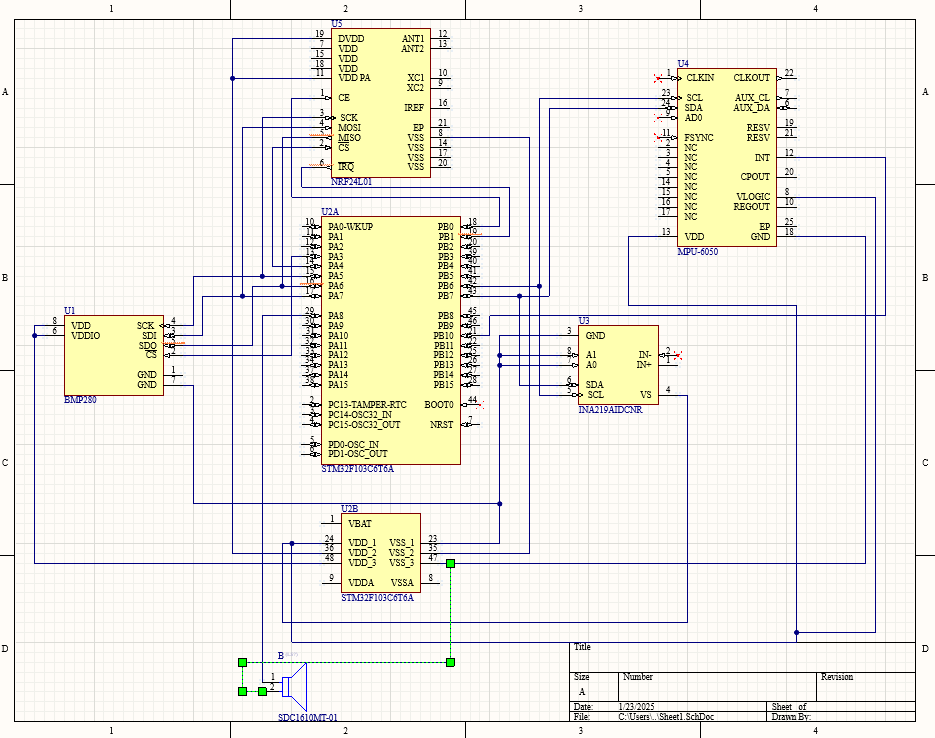Click the CPOUT pin label
Image resolution: width=935 pixels, height=738 pixels.
(x=755, y=177)
